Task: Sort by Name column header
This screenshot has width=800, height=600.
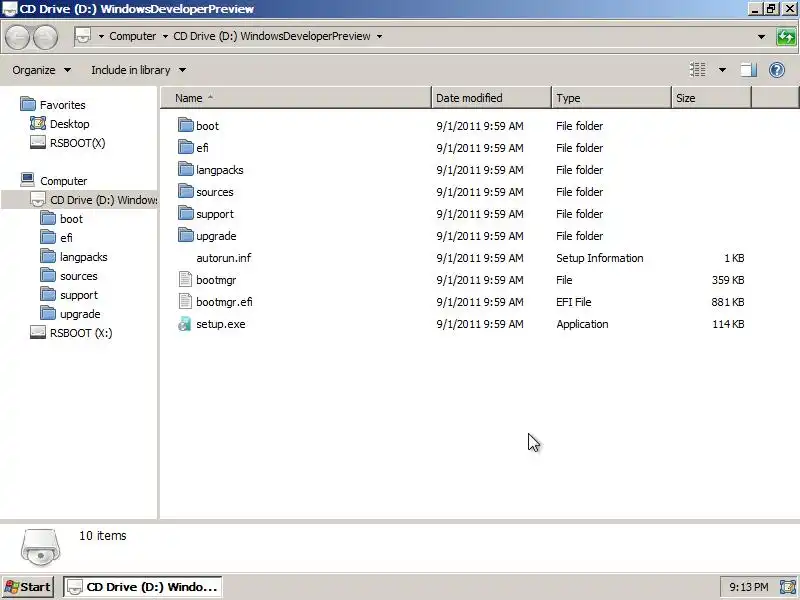Action: [296, 98]
